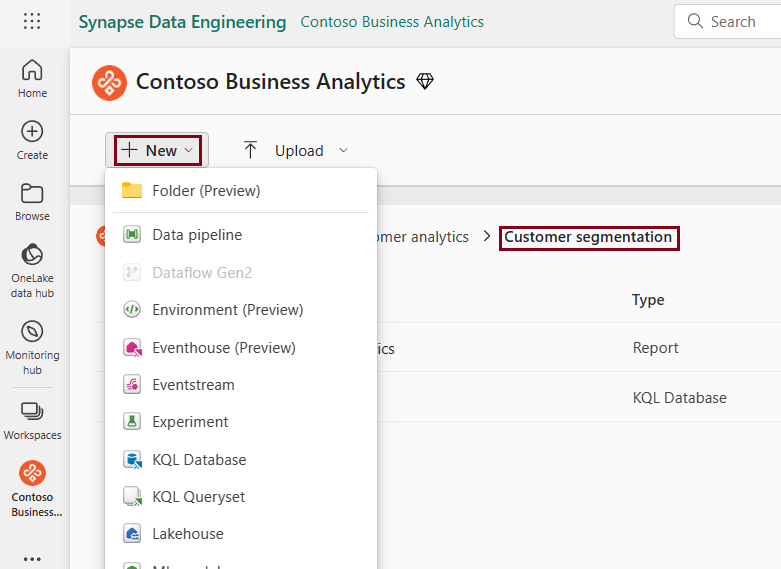This screenshot has width=781, height=569.
Task: Click the Eventhouse (Preview) icon
Action: coord(132,347)
